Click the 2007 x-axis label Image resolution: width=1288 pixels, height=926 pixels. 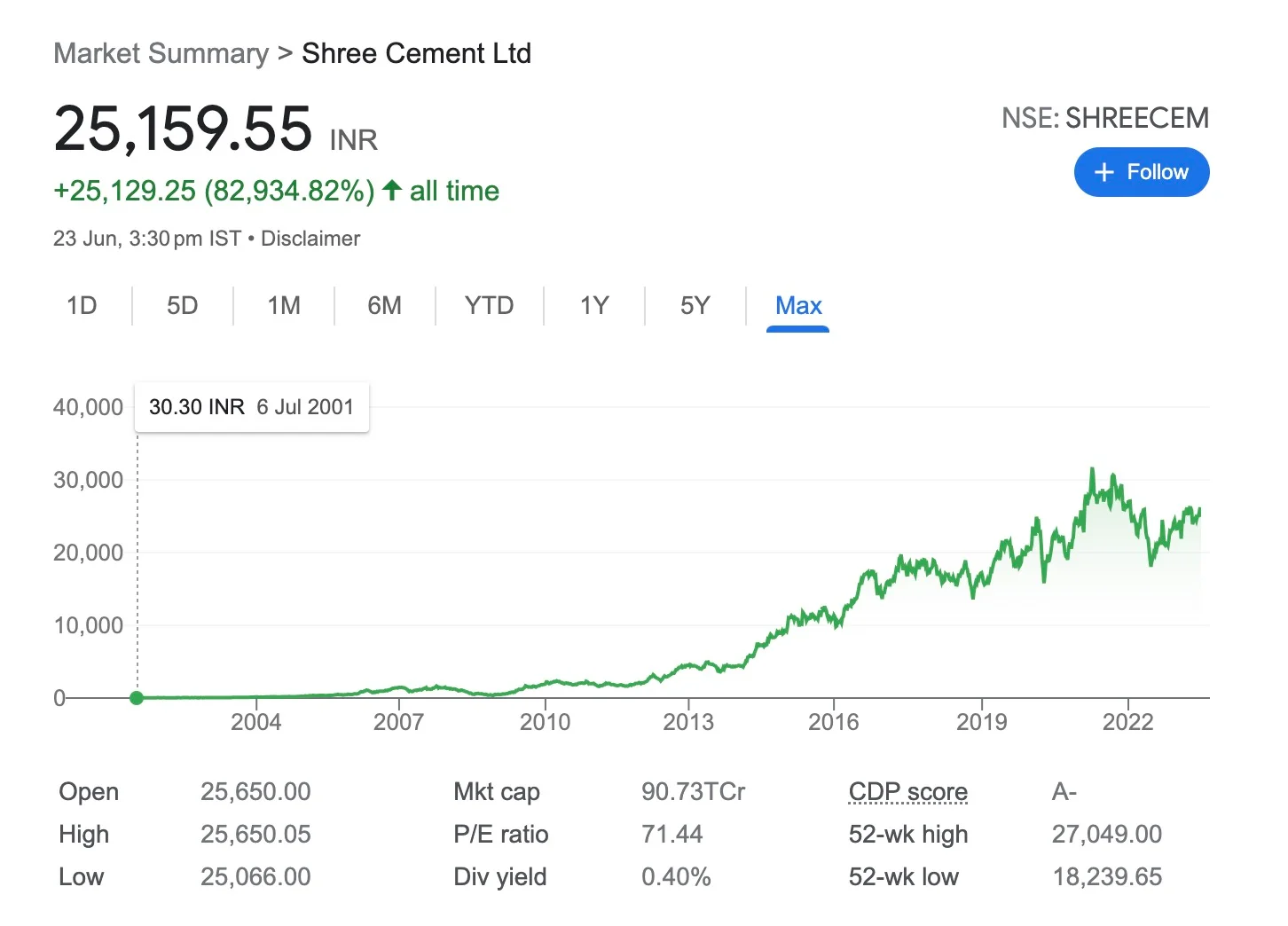[x=398, y=722]
